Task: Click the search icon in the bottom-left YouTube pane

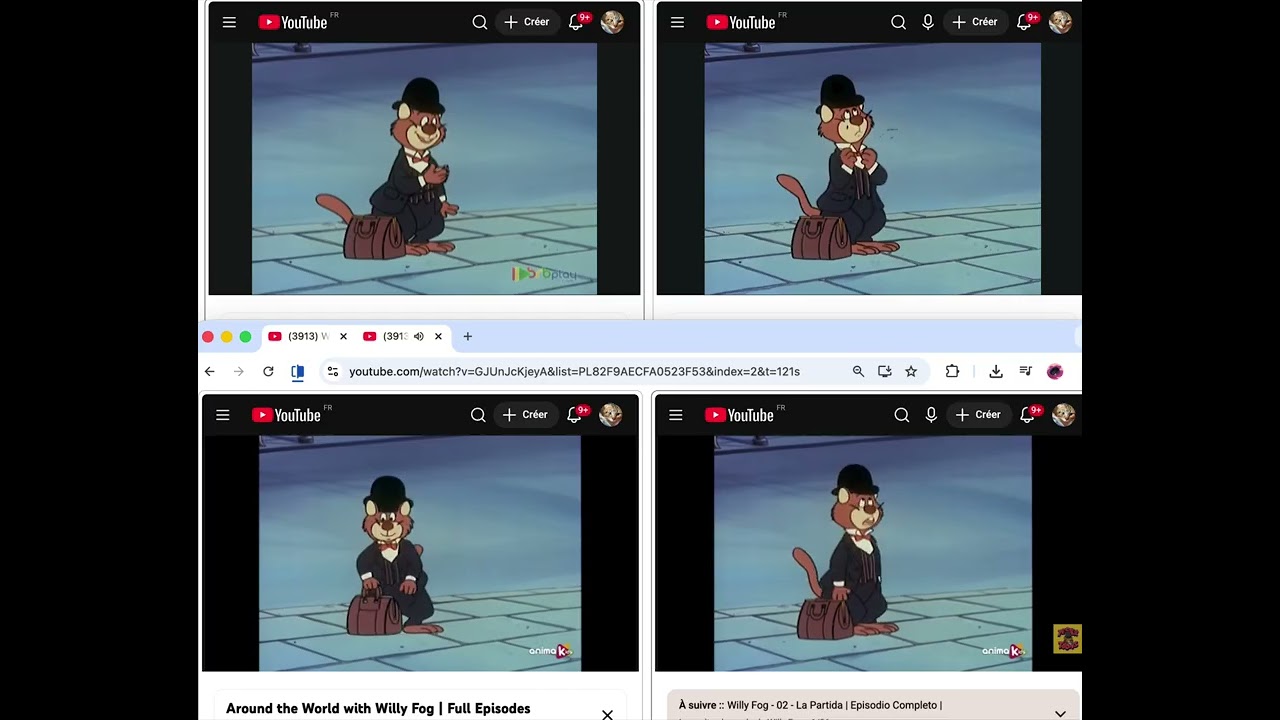Action: point(478,415)
